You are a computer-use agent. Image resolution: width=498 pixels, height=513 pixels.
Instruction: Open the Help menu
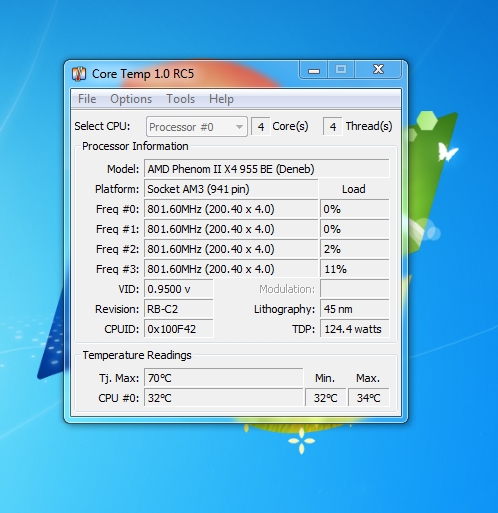(x=221, y=99)
